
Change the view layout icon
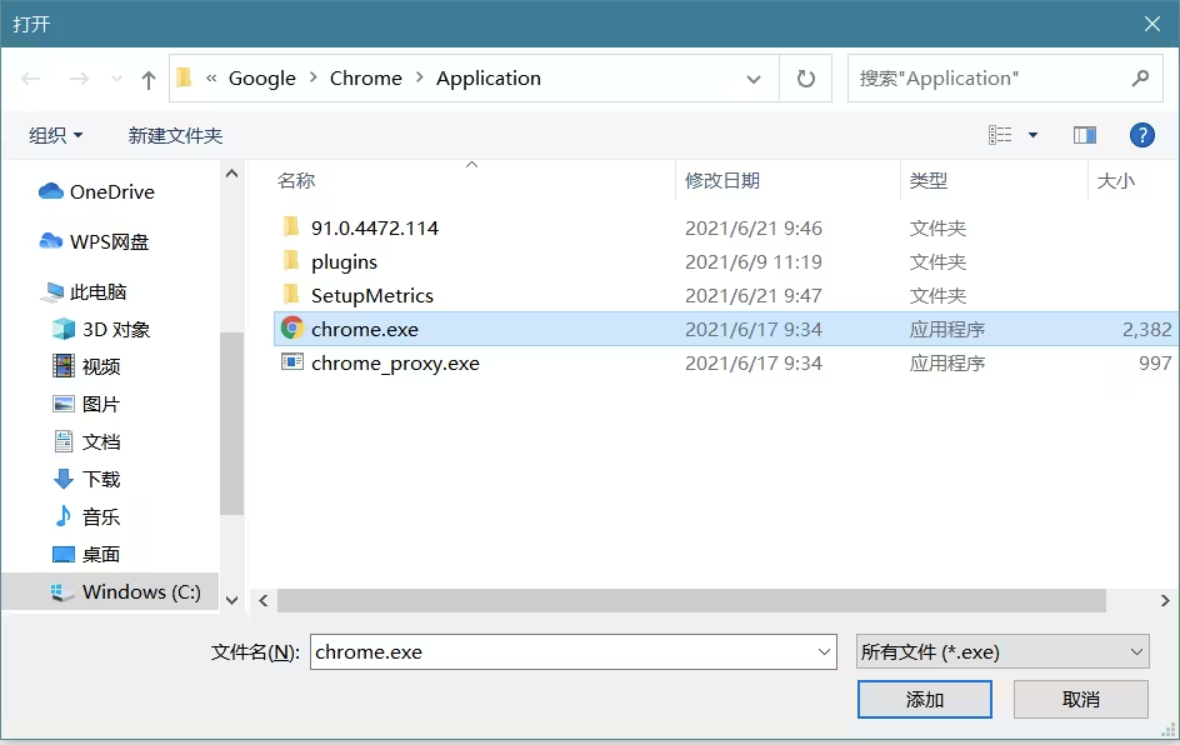(999, 135)
